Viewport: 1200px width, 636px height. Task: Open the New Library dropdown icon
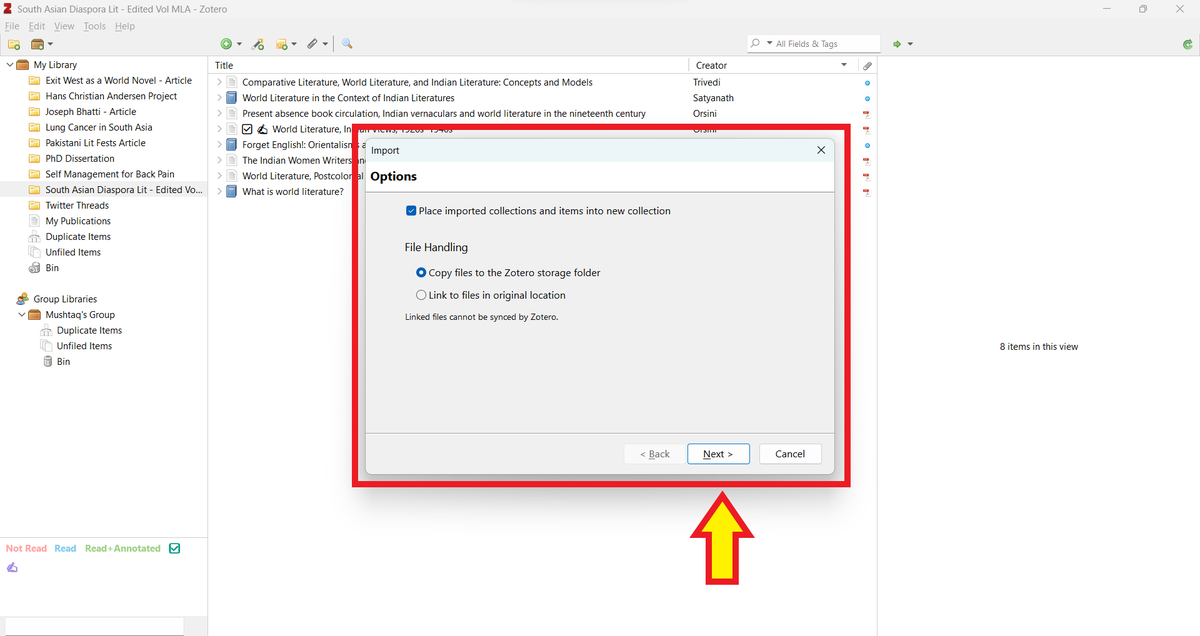pyautogui.click(x=41, y=44)
